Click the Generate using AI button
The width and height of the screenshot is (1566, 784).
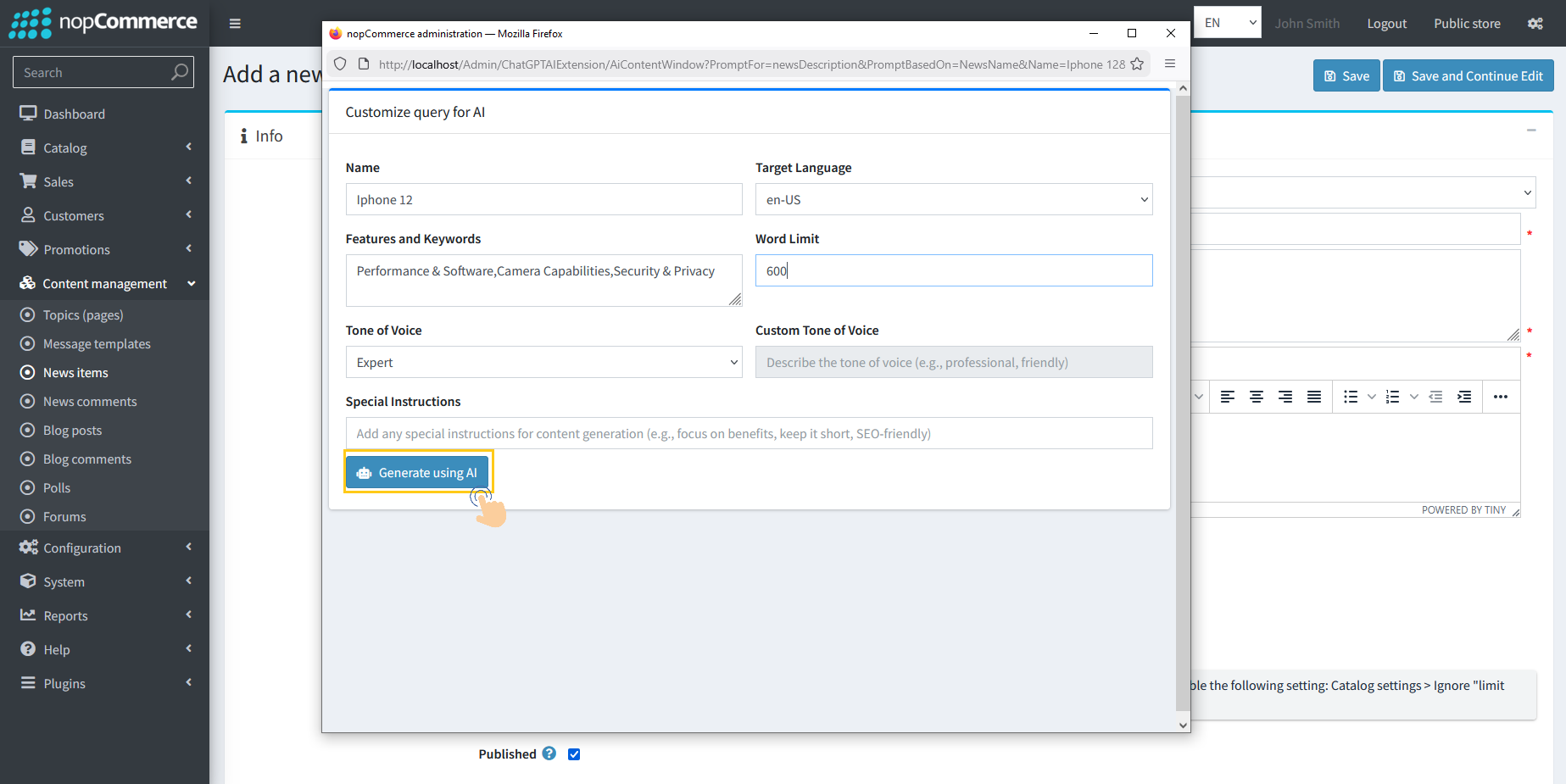tap(417, 472)
